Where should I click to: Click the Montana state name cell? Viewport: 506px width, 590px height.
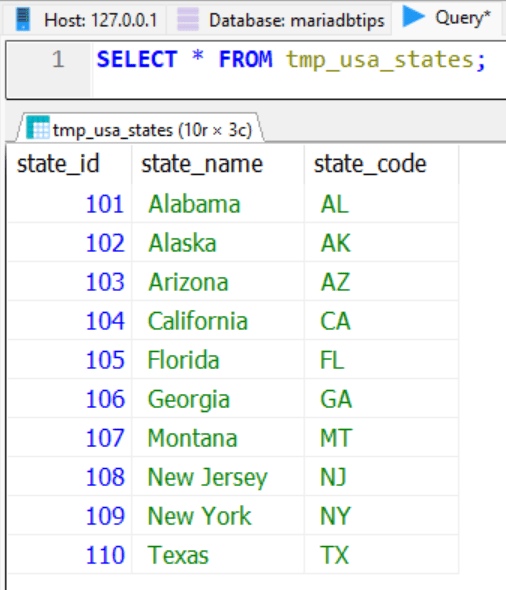[x=218, y=438]
